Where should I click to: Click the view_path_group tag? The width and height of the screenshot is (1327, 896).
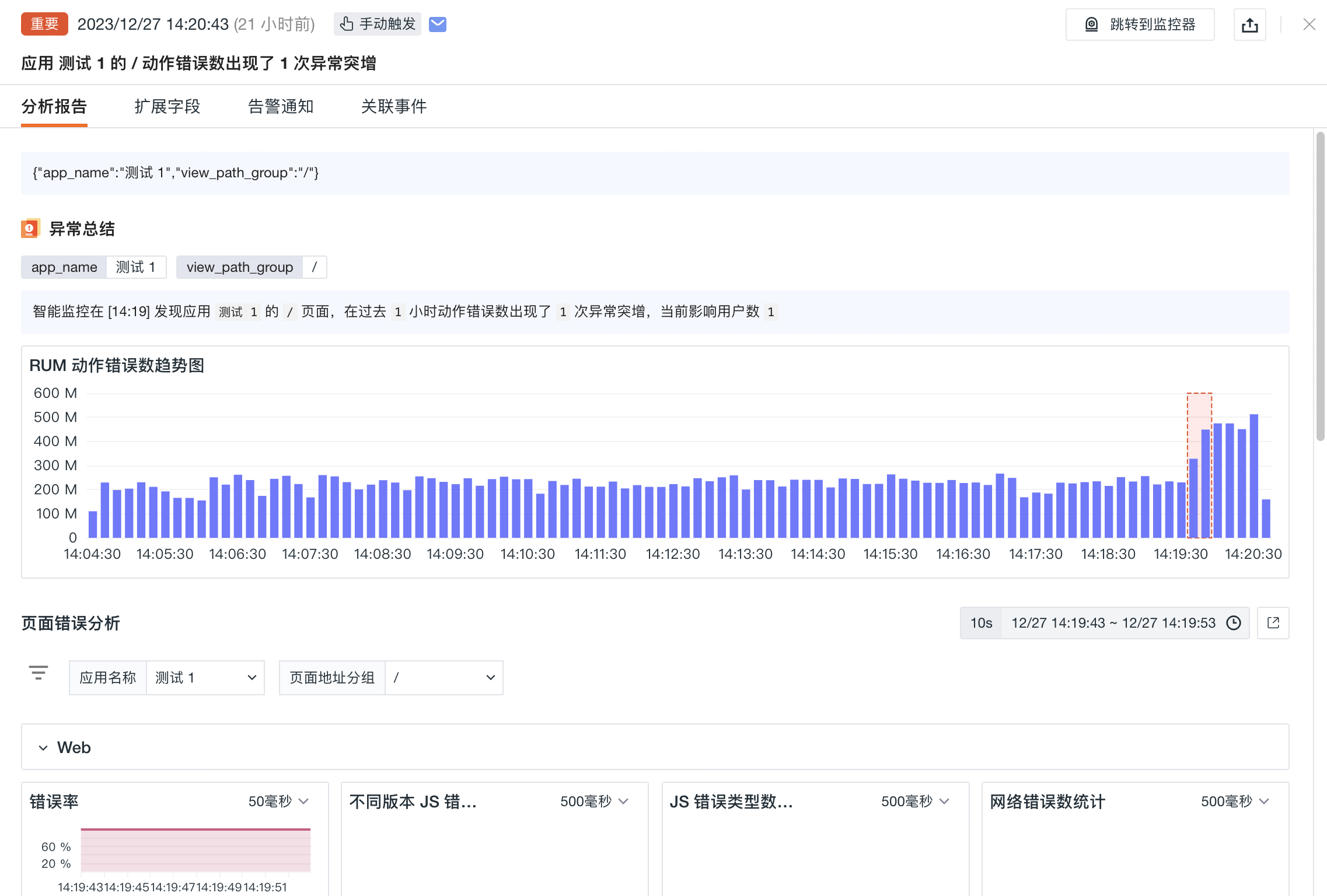(x=252, y=267)
